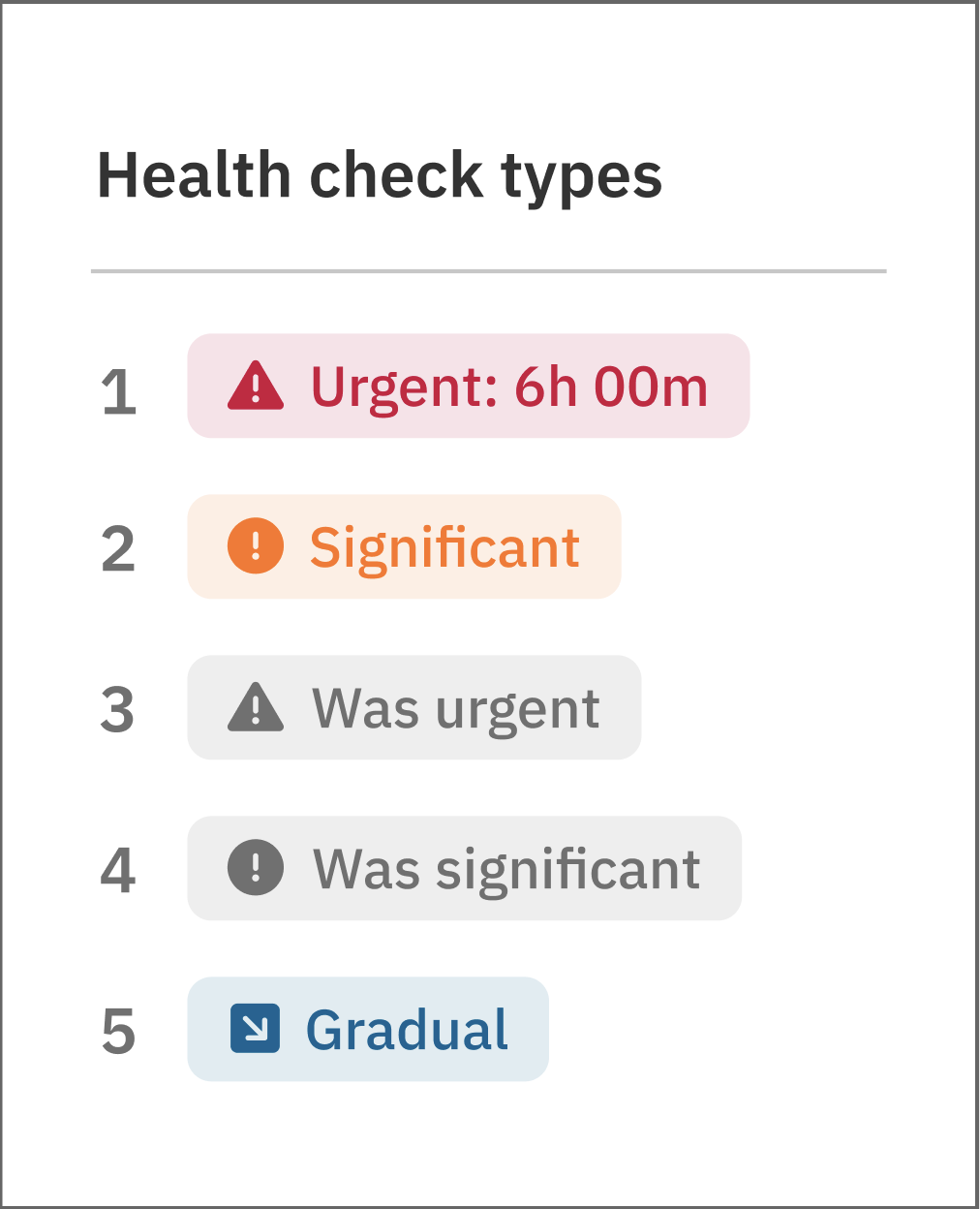980x1209 pixels.
Task: Click the '6h 00m' time text
Action: [x=611, y=386]
